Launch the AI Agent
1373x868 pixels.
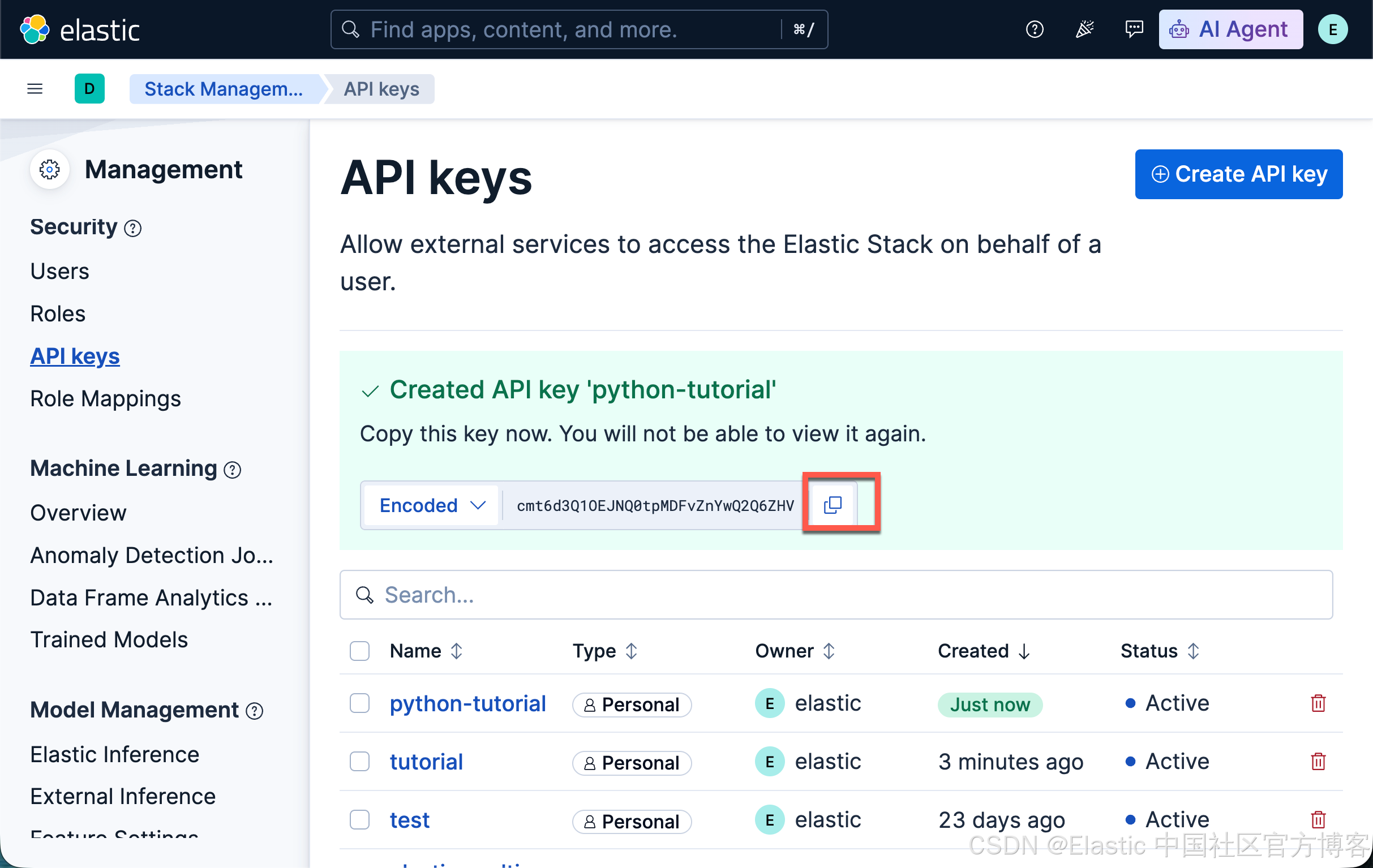[x=1230, y=29]
